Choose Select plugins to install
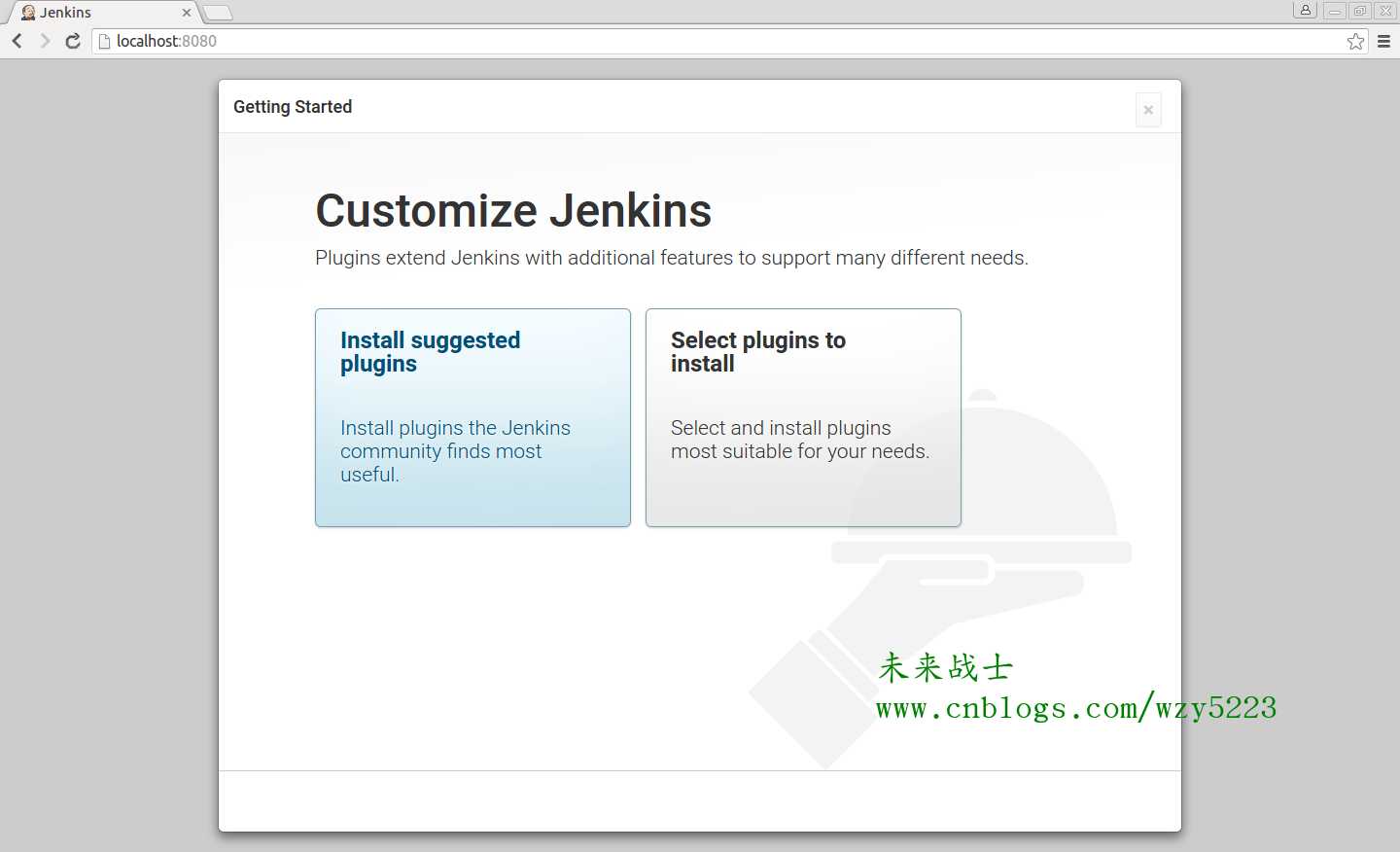The width and height of the screenshot is (1400, 852). [803, 418]
